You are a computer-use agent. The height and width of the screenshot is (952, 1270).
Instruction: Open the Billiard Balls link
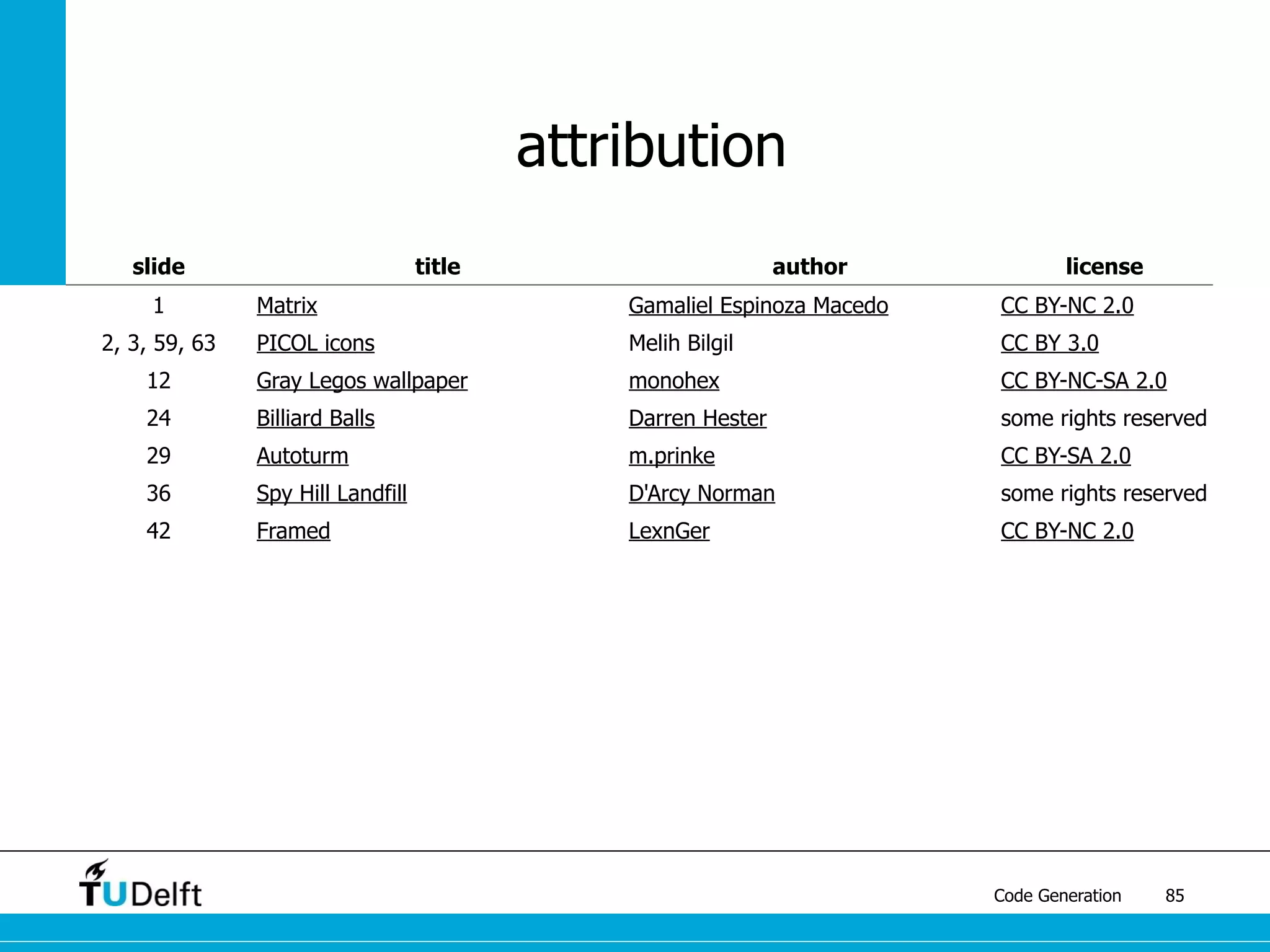pos(316,418)
